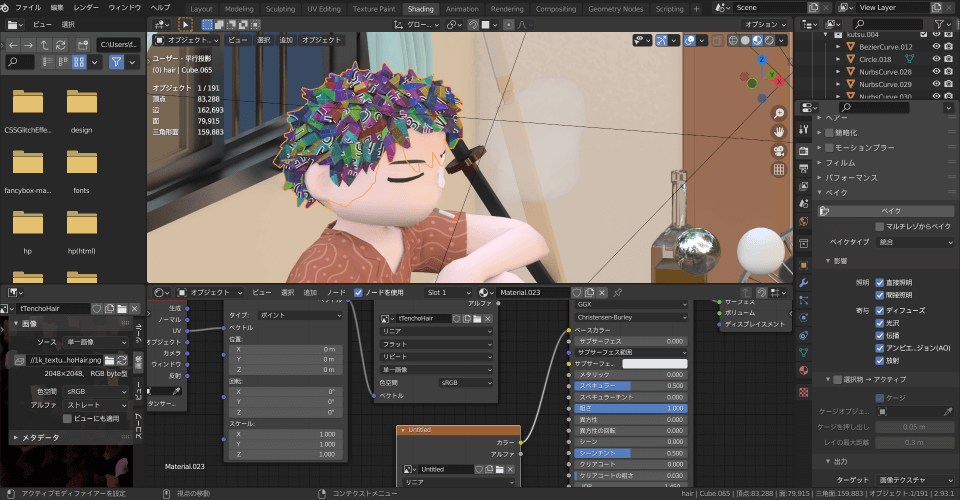This screenshot has width=960, height=500.
Task: Switch to the Layout workspace tab
Action: [201, 9]
